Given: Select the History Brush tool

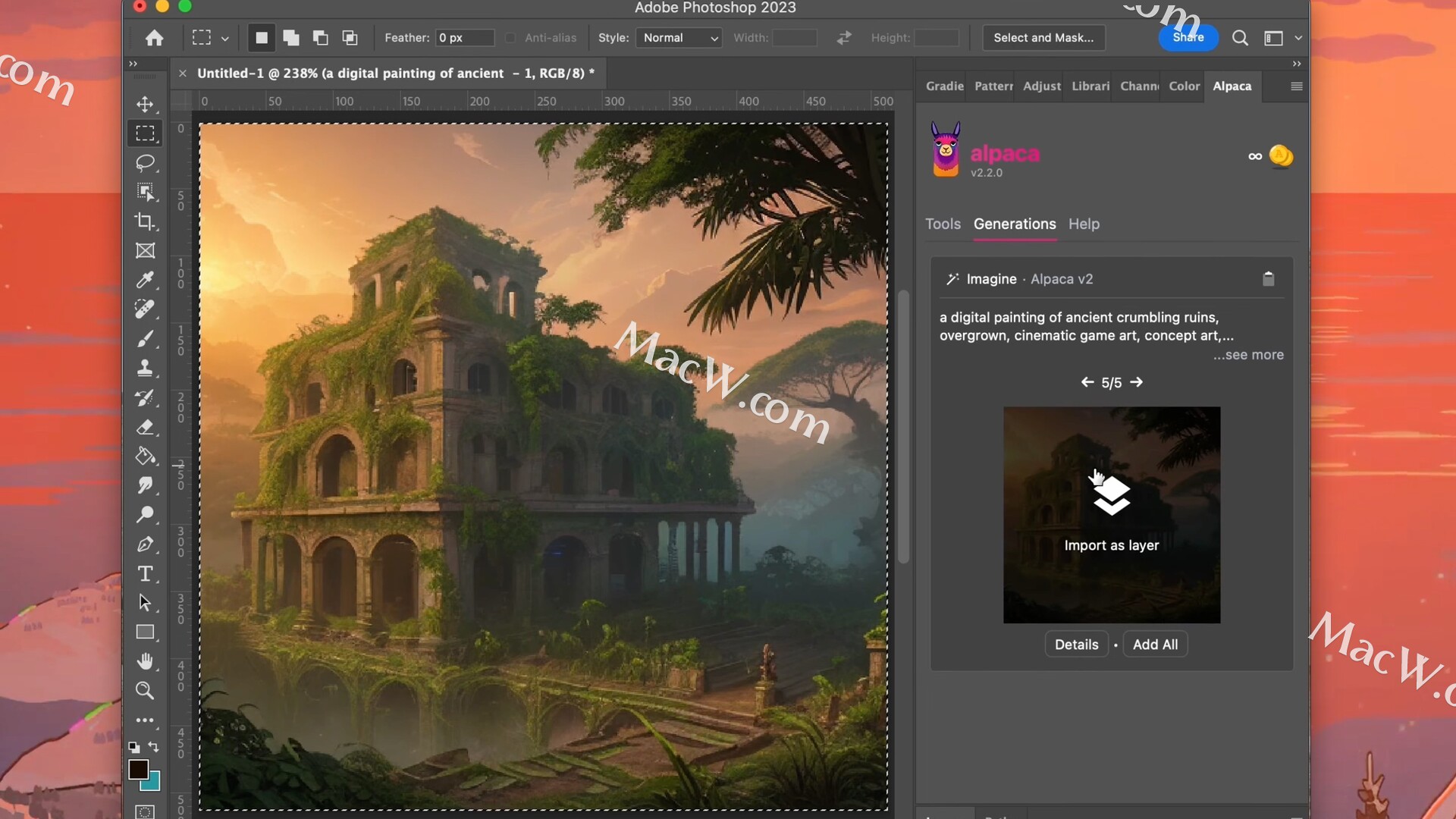Looking at the screenshot, I should [145, 397].
